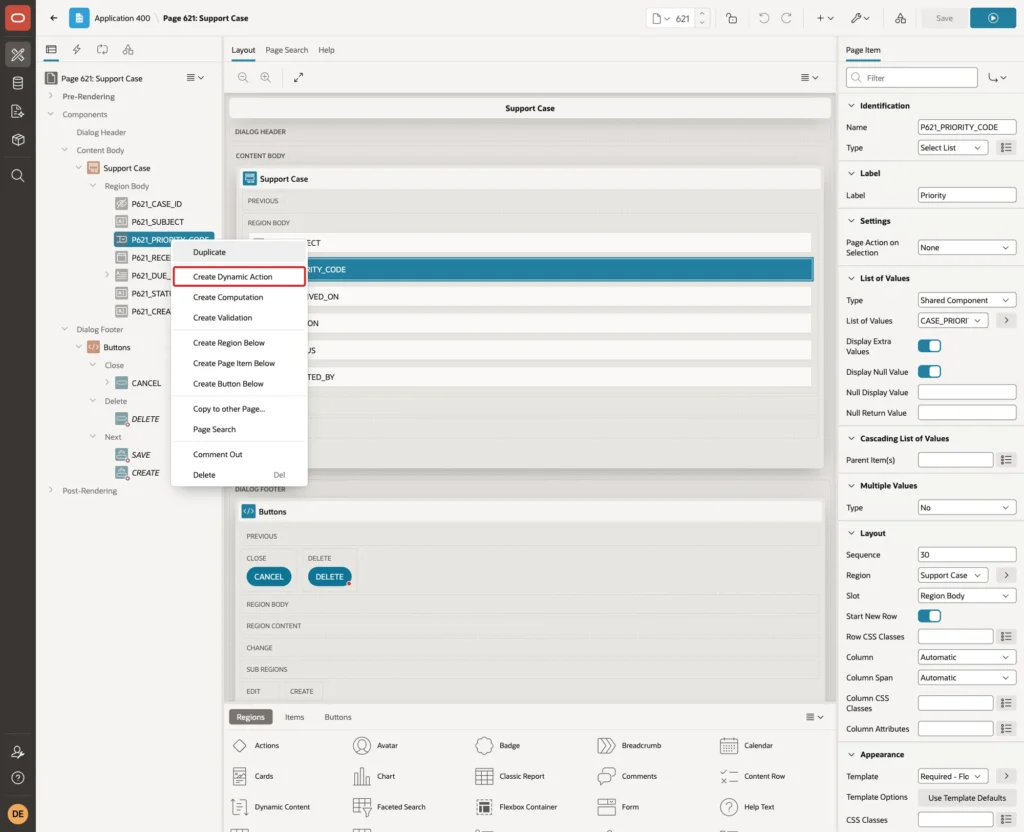Click the Save button

(944, 18)
